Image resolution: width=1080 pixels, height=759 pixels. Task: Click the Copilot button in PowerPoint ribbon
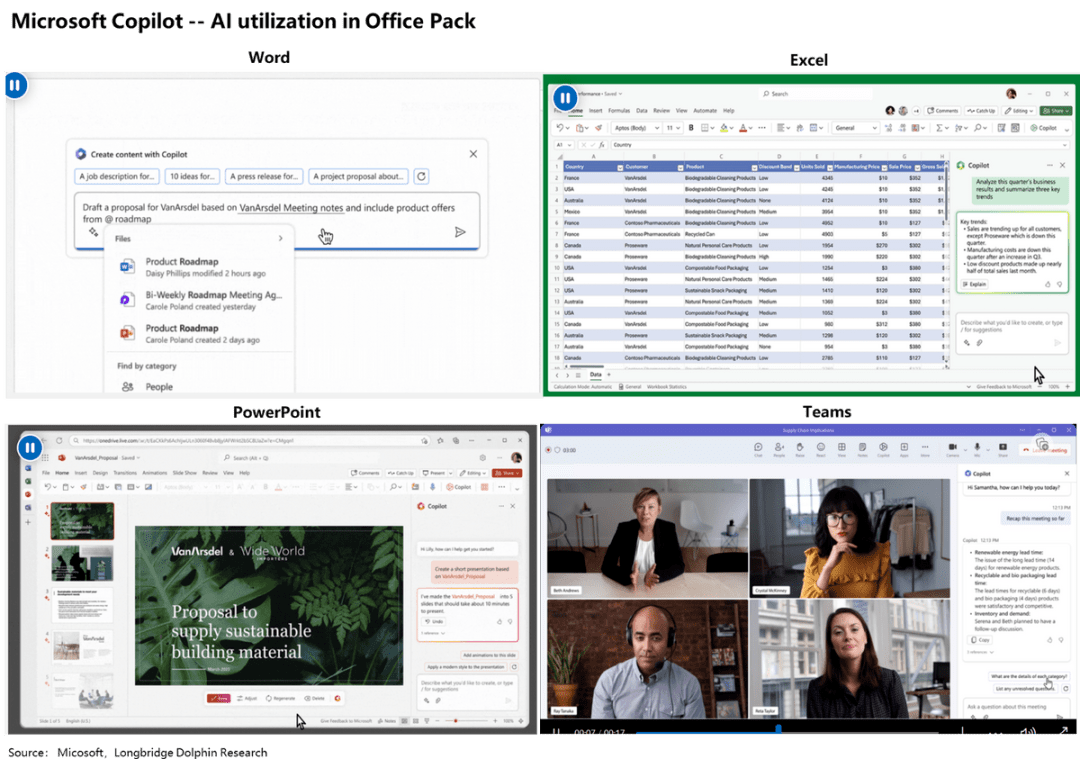click(x=458, y=487)
